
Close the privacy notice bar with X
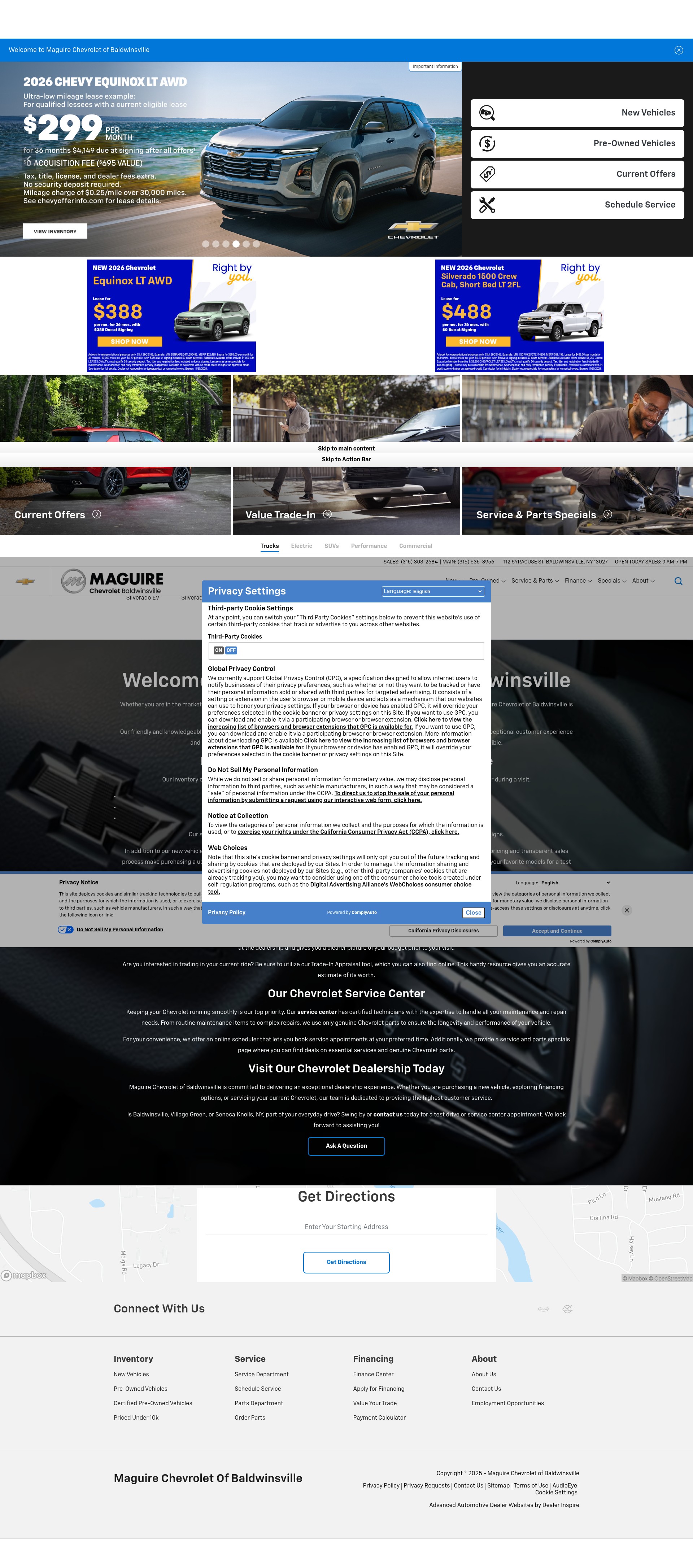pos(627,910)
